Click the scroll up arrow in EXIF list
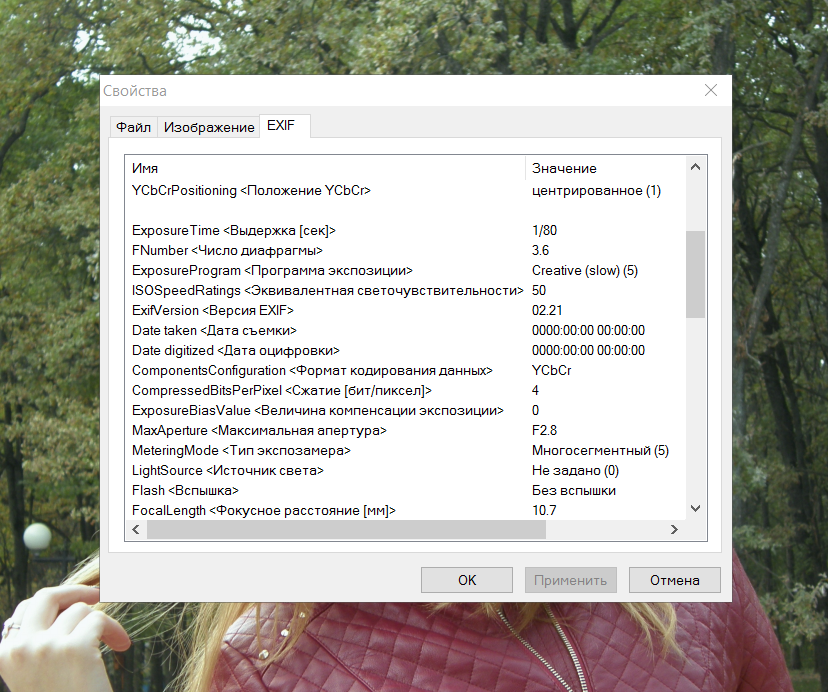 pyautogui.click(x=695, y=167)
